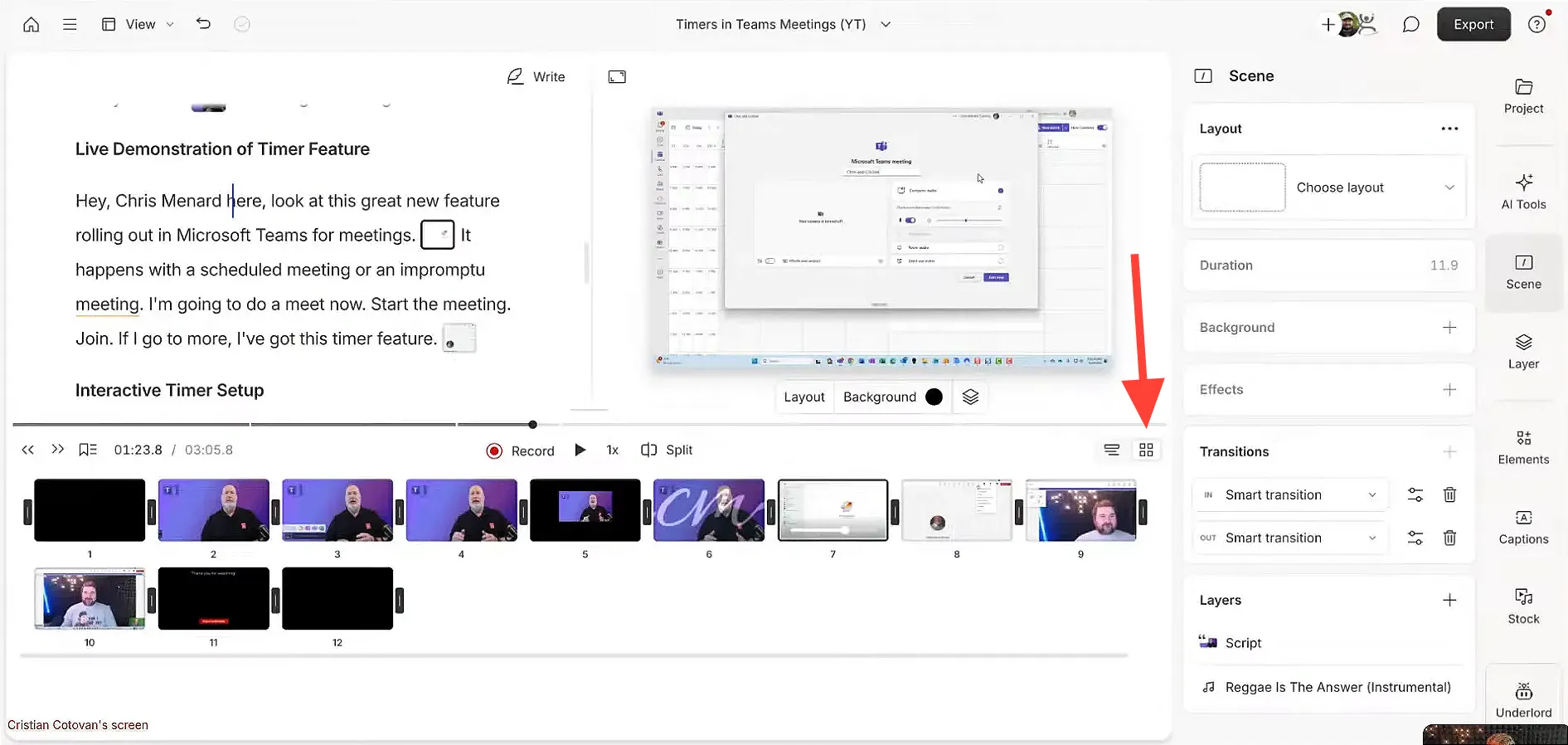Click the Interactive Timer Setup heading
The height and width of the screenshot is (745, 1568).
pos(170,391)
